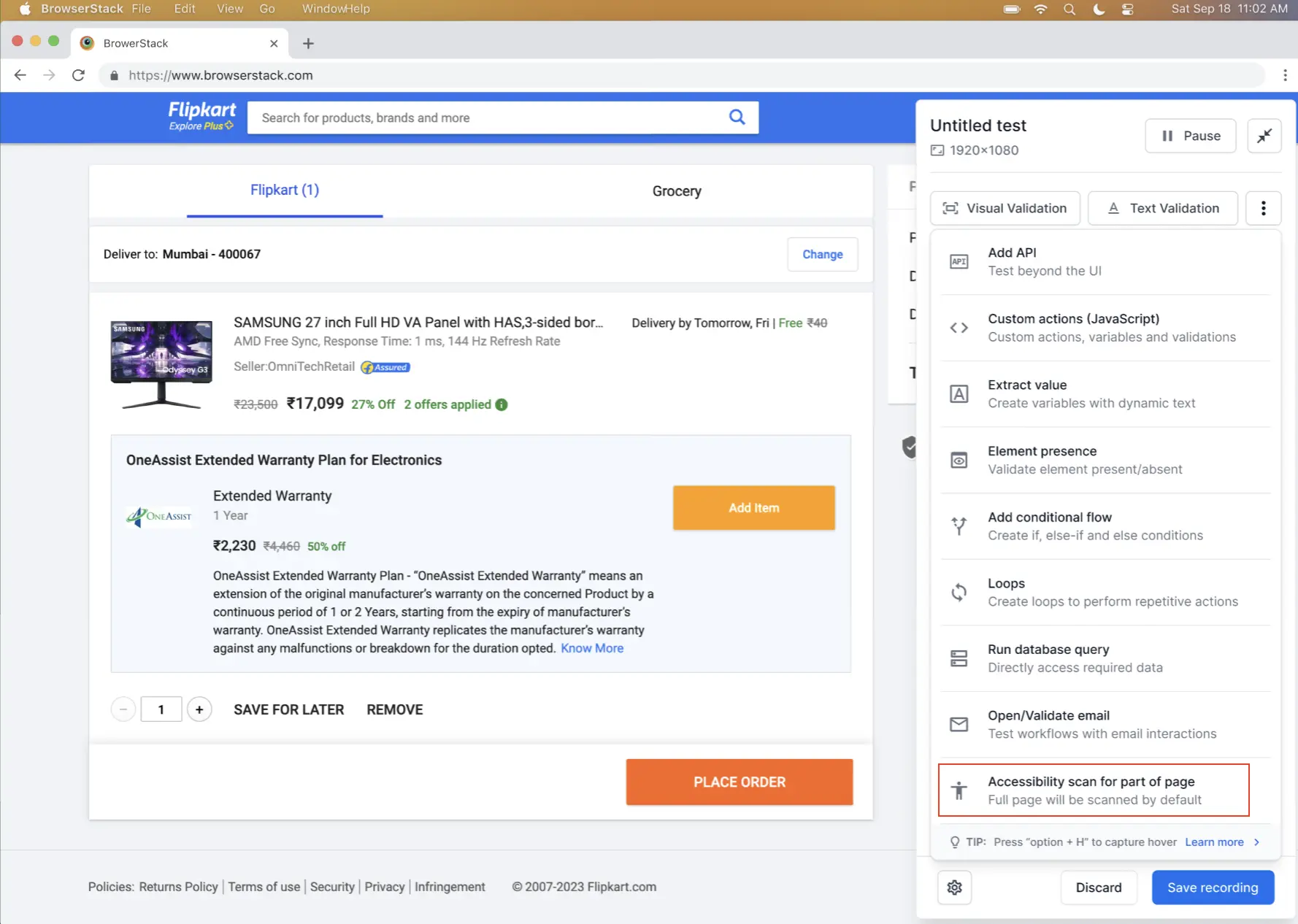The image size is (1298, 924).
Task: Expand the Learn more tip chevron
Action: (1256, 842)
